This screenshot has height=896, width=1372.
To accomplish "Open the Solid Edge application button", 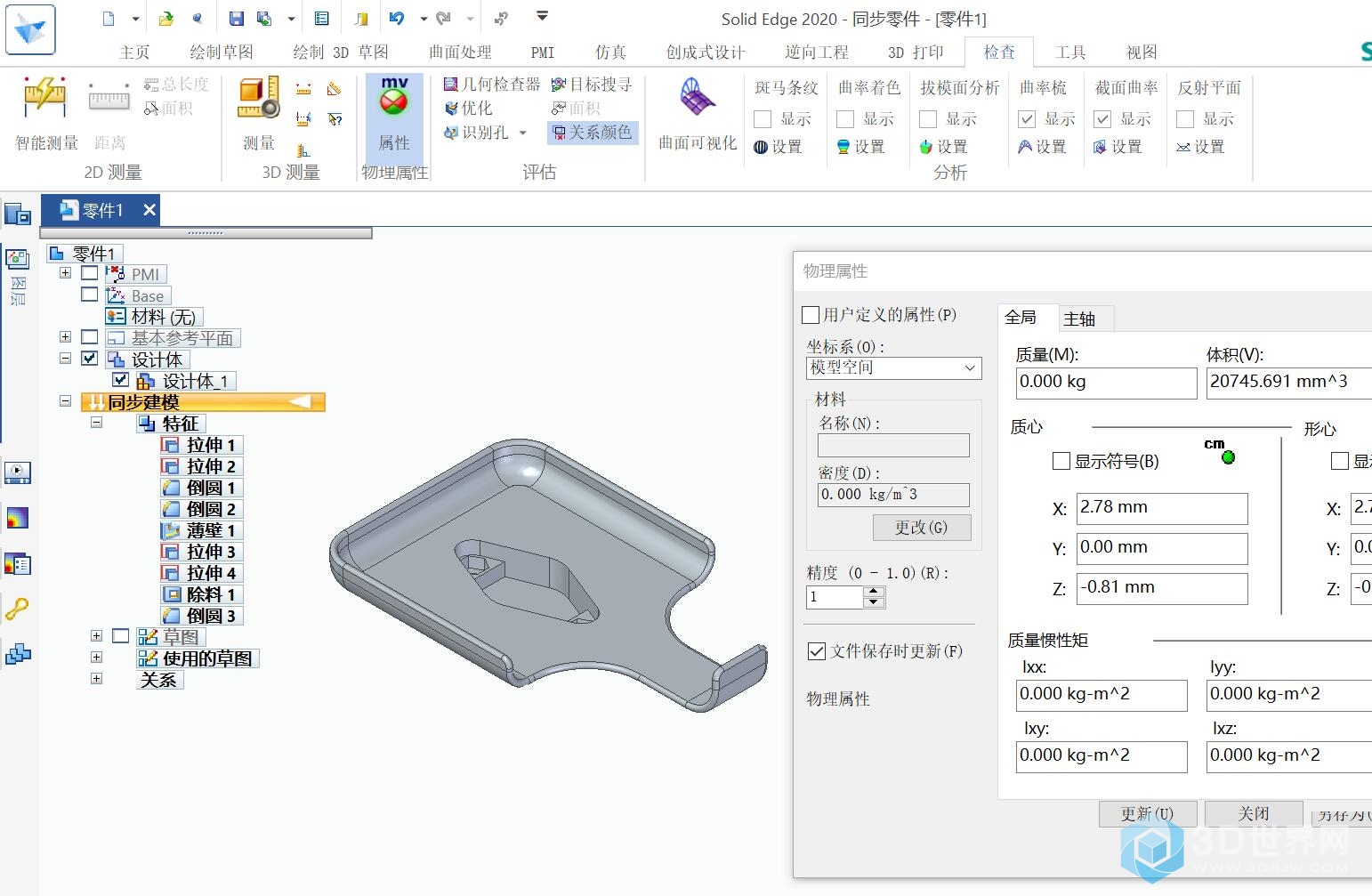I will (30, 29).
